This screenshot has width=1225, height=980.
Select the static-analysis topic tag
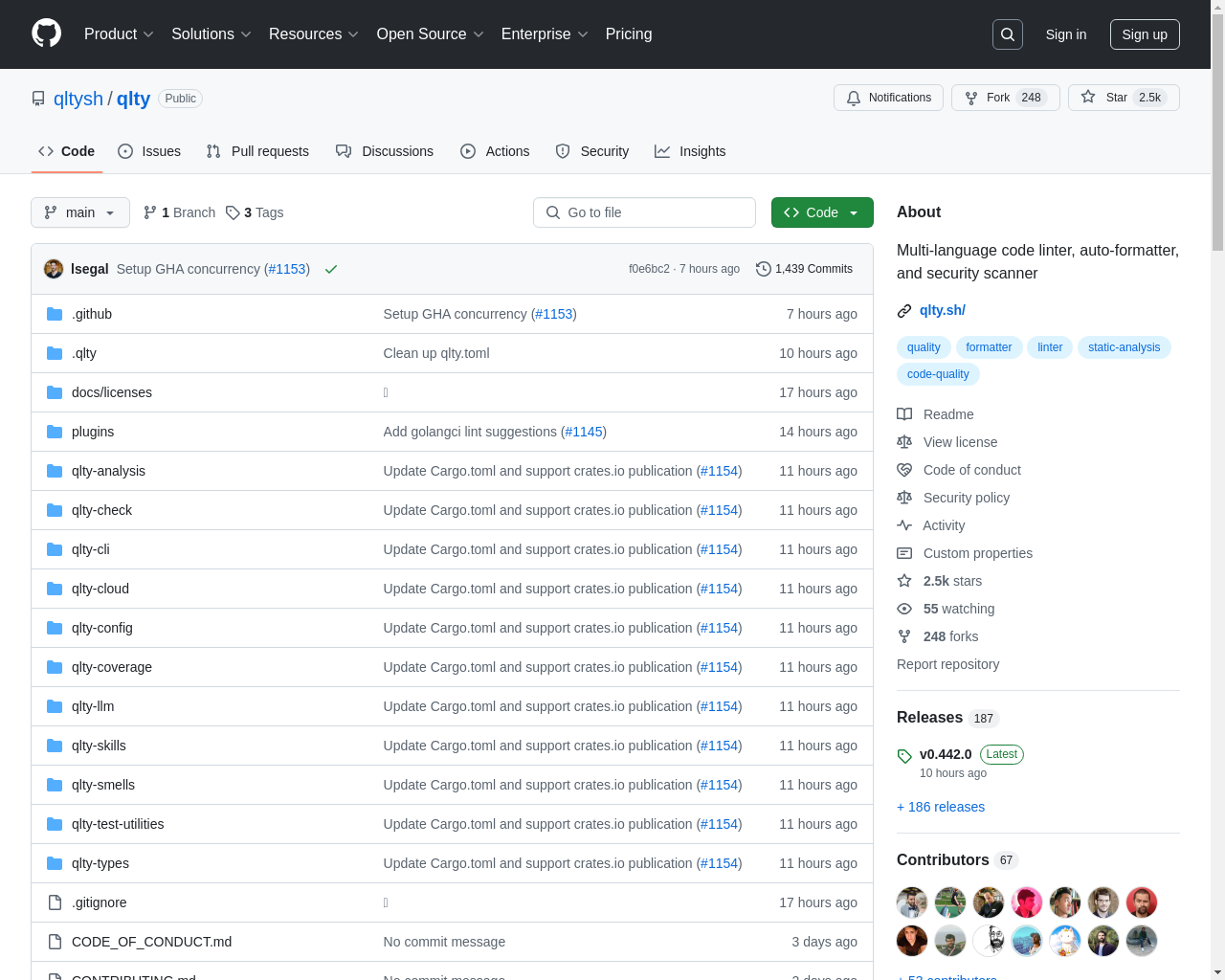[1125, 347]
